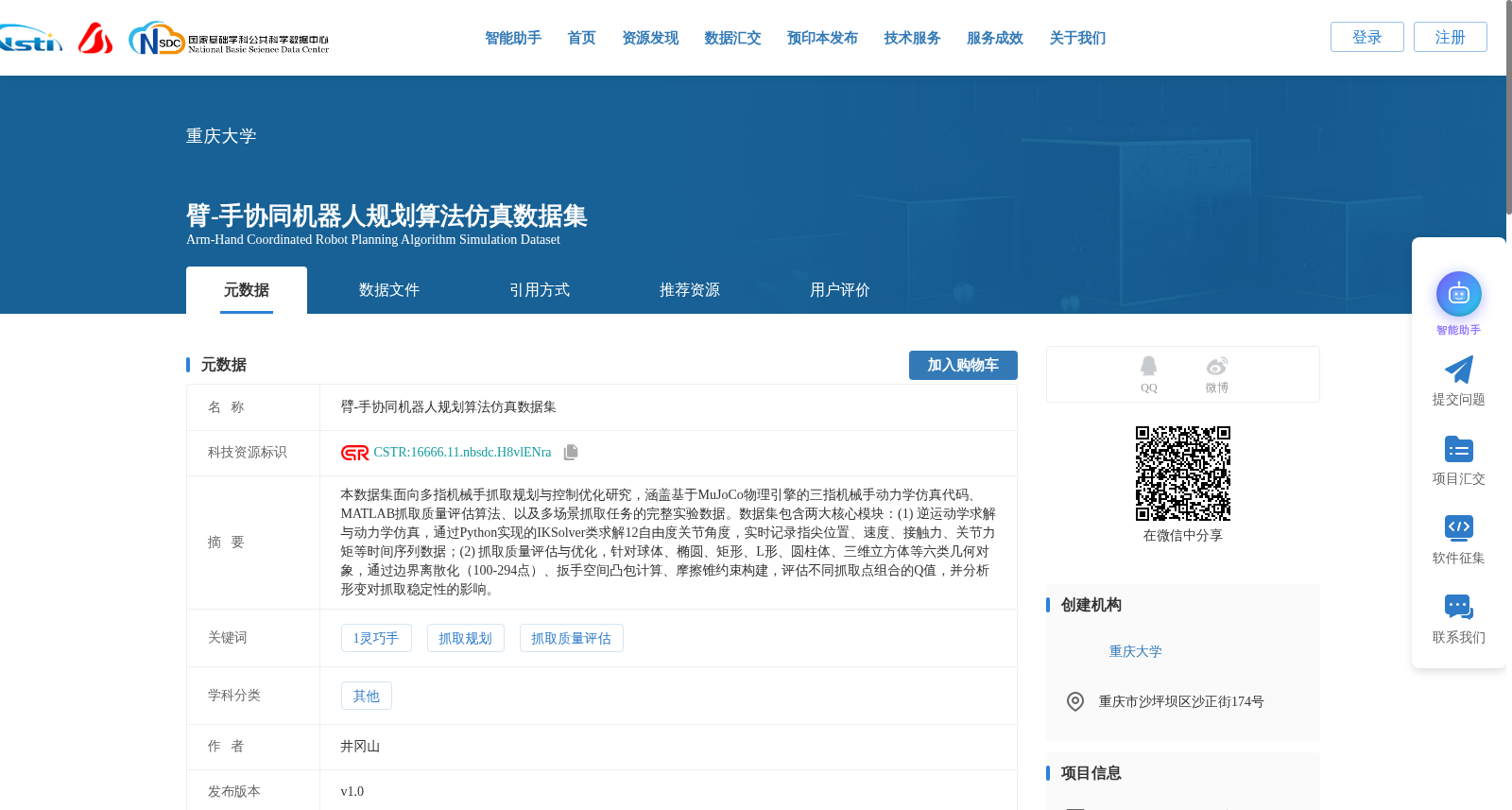Select the 元数据 tab
The height and width of the screenshot is (810, 1512).
(x=247, y=290)
